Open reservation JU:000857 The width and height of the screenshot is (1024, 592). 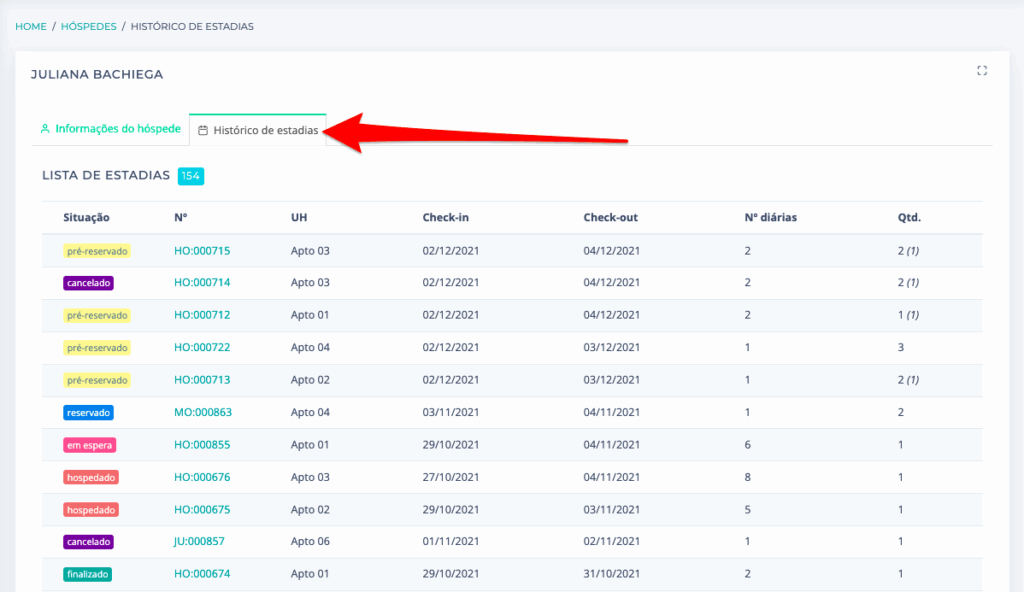199,541
